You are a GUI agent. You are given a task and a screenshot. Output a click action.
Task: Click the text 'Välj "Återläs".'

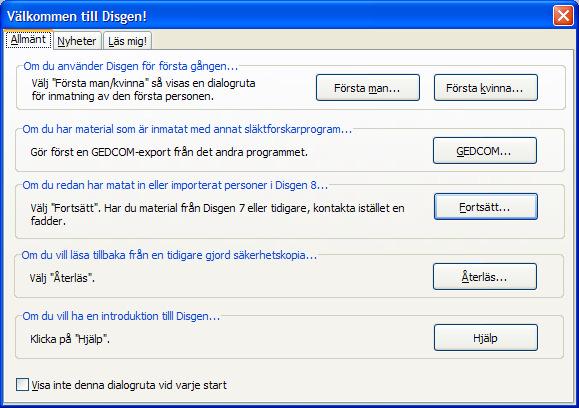(62, 278)
